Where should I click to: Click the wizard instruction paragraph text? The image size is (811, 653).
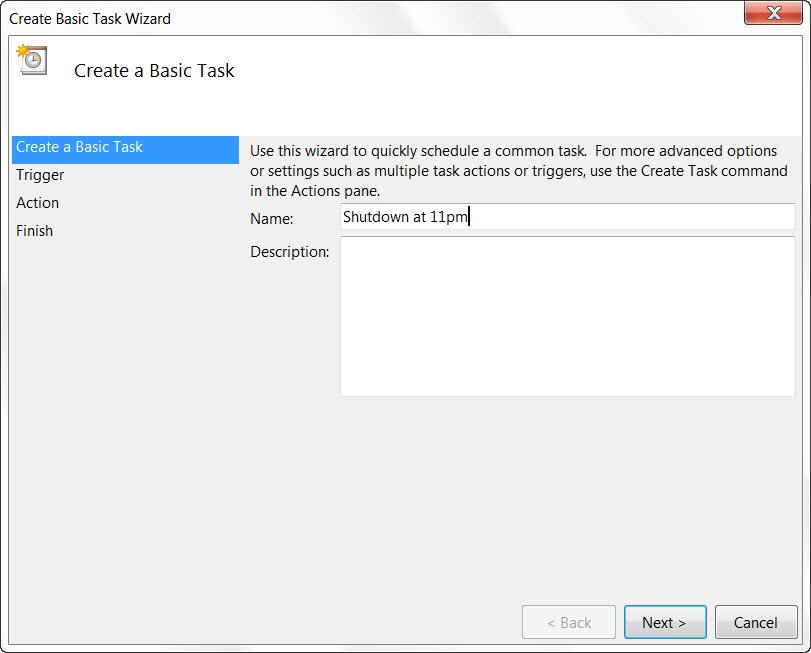coord(518,171)
